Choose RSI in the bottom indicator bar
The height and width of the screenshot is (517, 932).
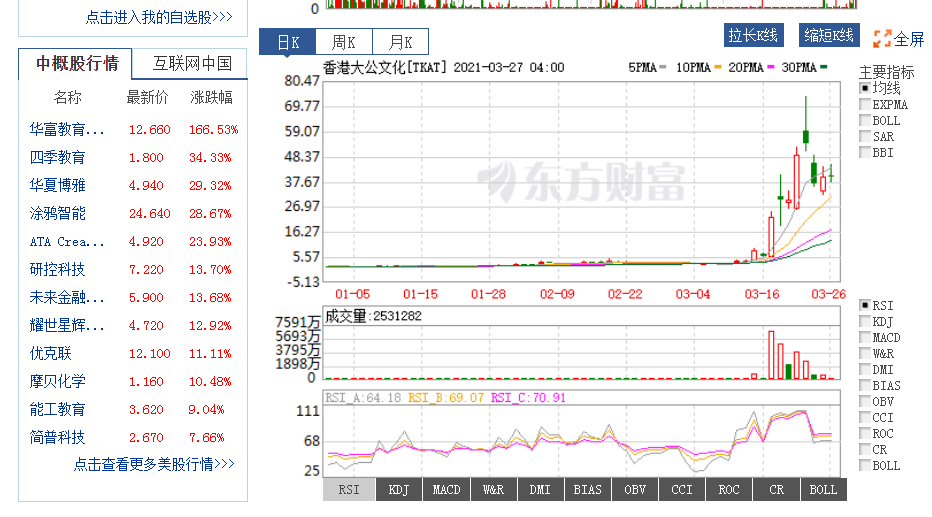(x=349, y=490)
